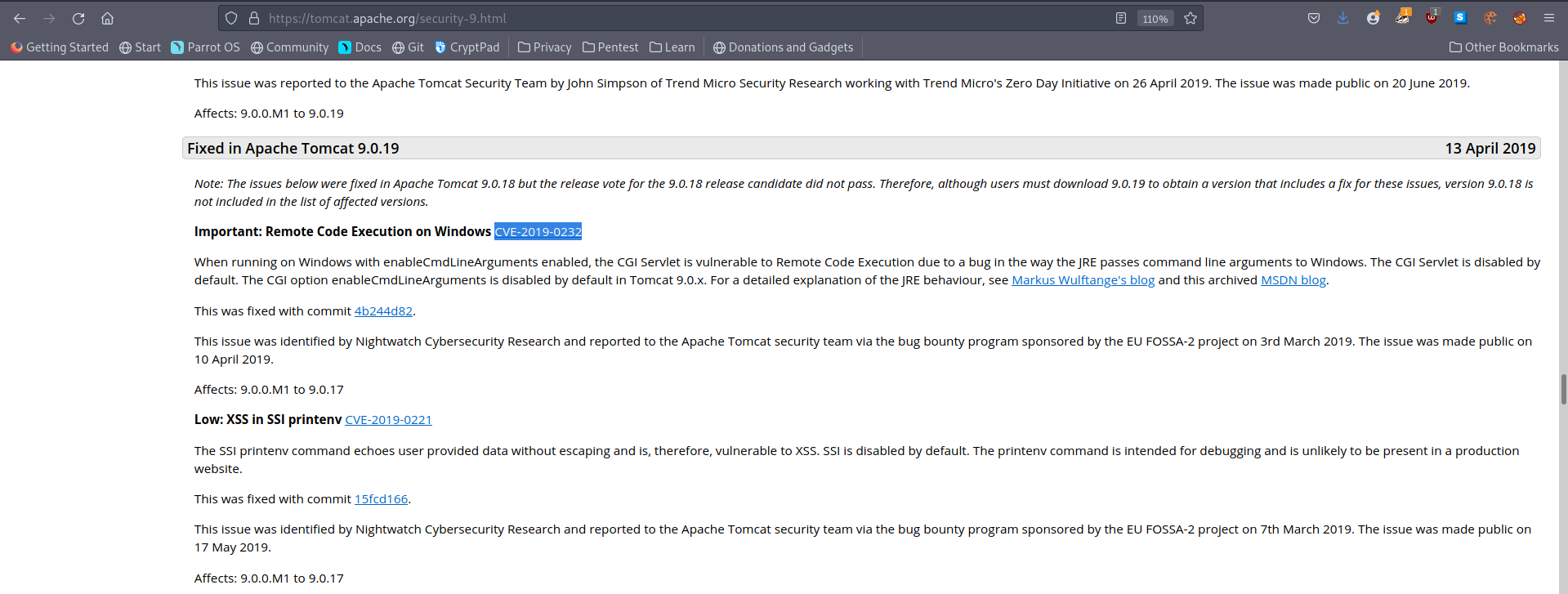Viewport: 1568px width, 594px height.
Task: Expand the Pentest bookmarks folder
Action: [610, 47]
